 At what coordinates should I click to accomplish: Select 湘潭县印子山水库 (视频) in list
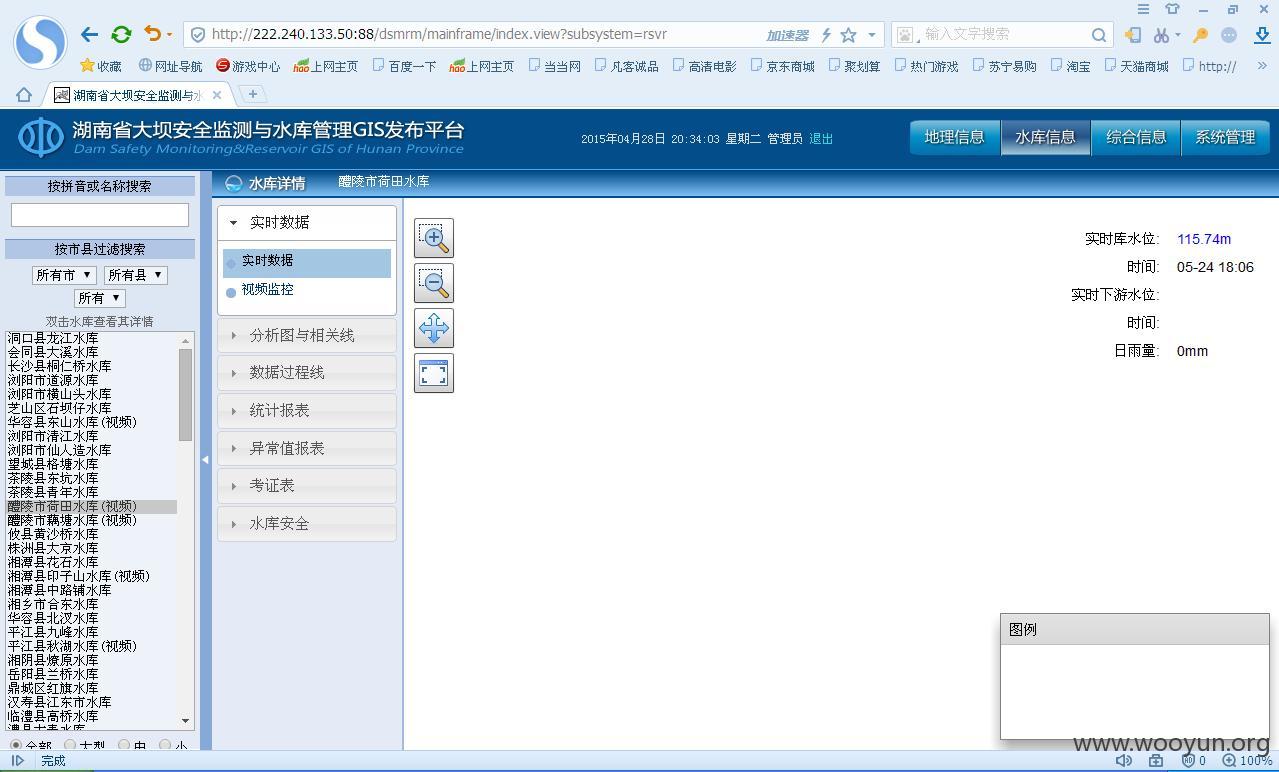click(92, 576)
